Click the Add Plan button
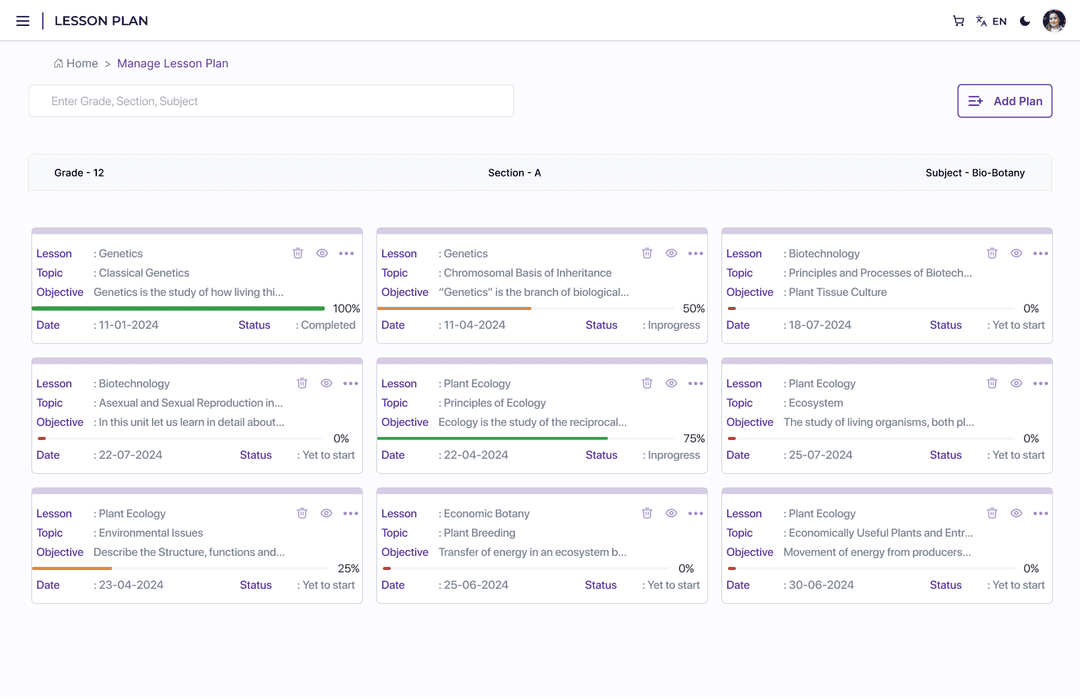This screenshot has height=699, width=1080. 1004,101
